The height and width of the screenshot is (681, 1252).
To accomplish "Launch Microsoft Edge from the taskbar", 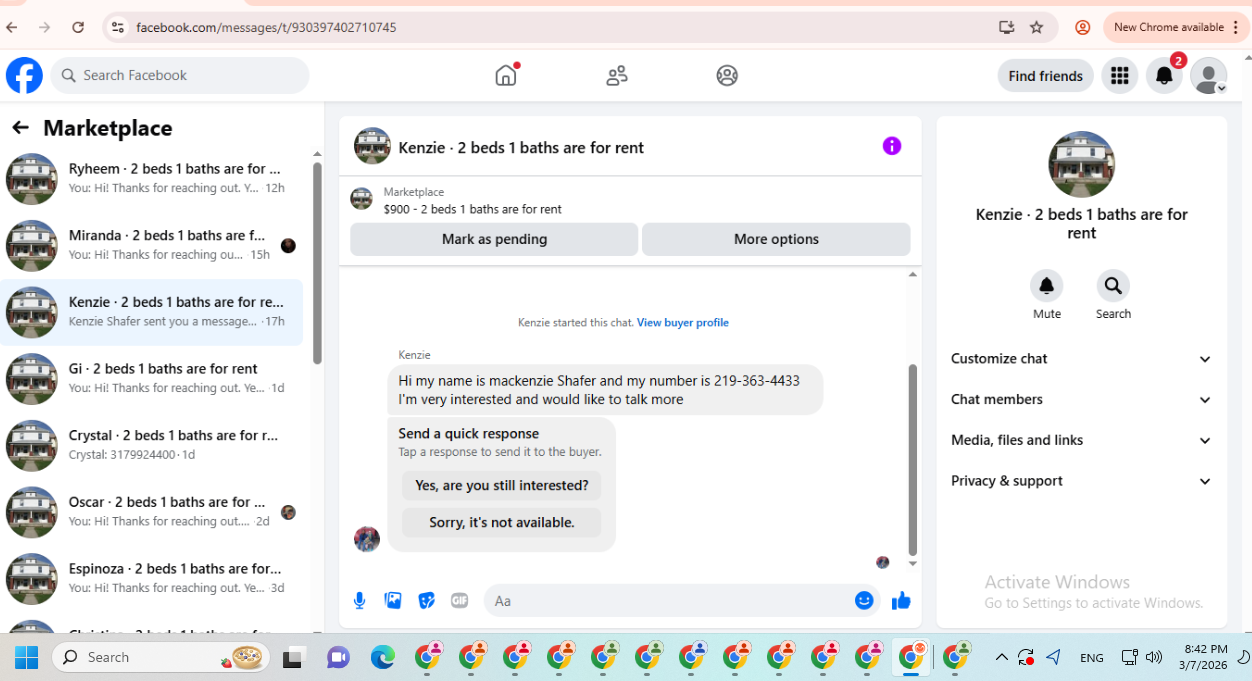I will coord(383,657).
